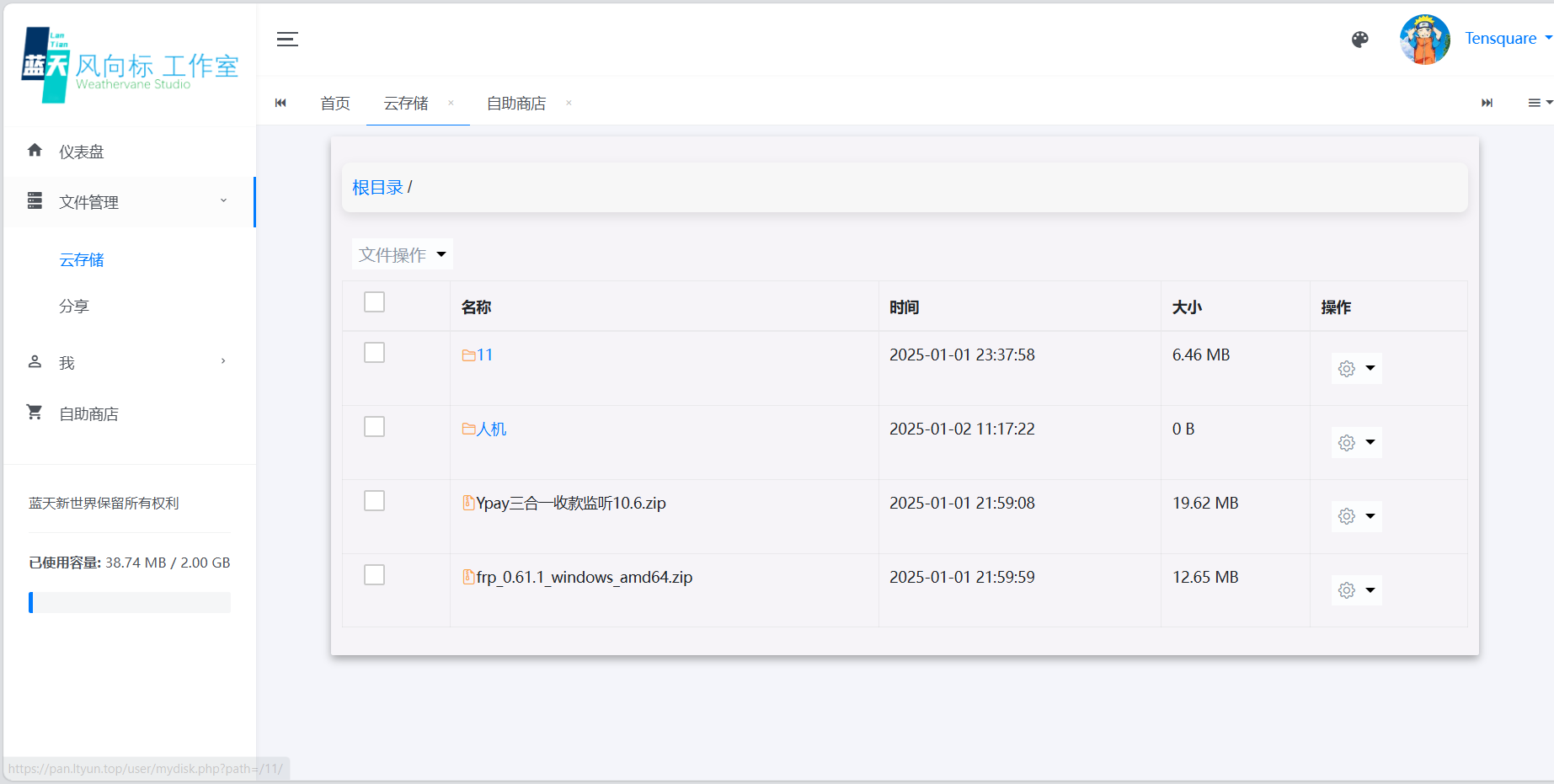
Task: Open 自助商店 in the sidebar
Action: pyautogui.click(x=89, y=413)
